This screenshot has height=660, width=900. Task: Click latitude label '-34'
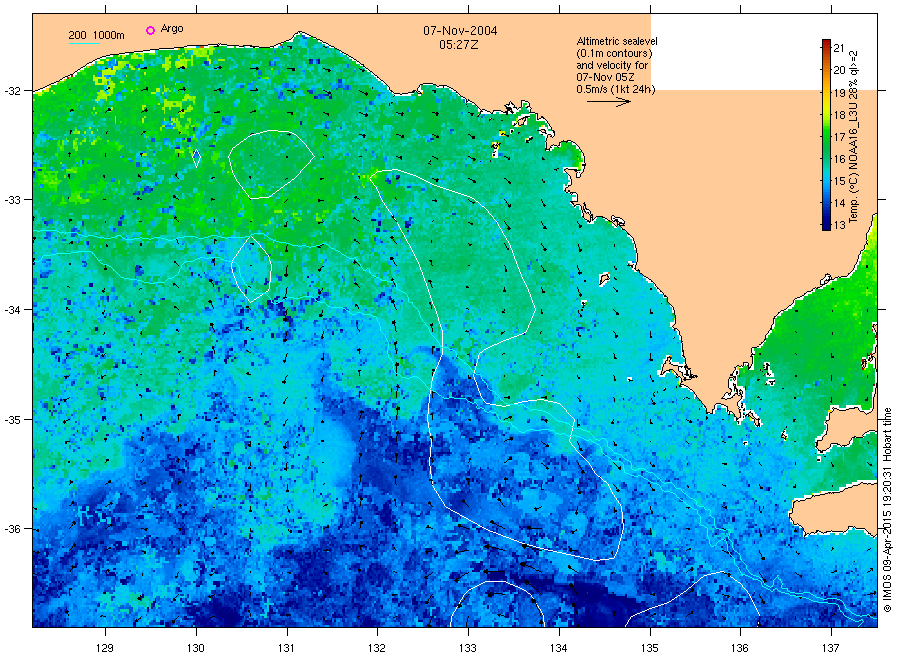click(x=11, y=310)
